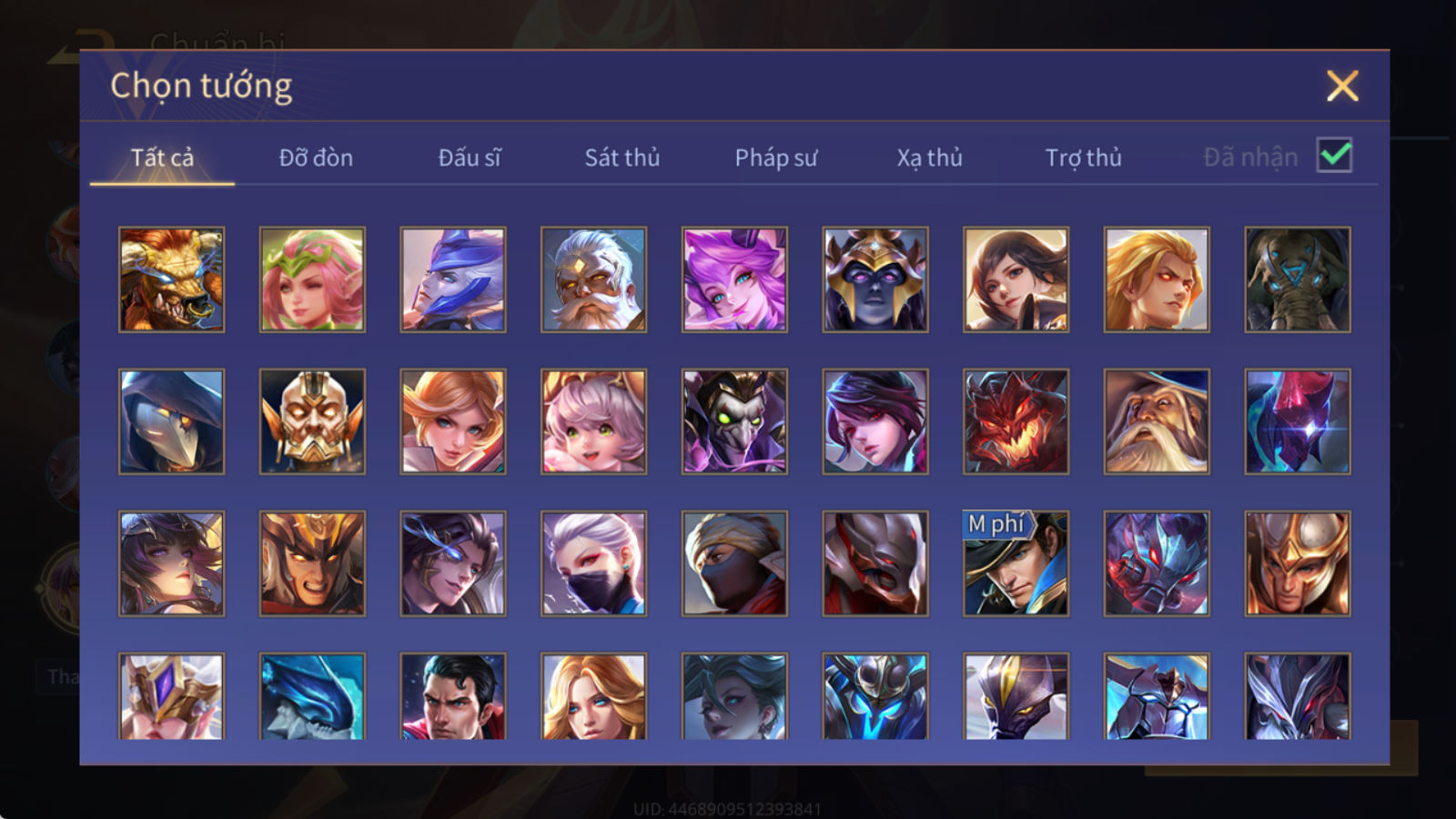Viewport: 1456px width, 819px height.
Task: Open the 'Đấu sĩ' tab
Action: click(470, 157)
